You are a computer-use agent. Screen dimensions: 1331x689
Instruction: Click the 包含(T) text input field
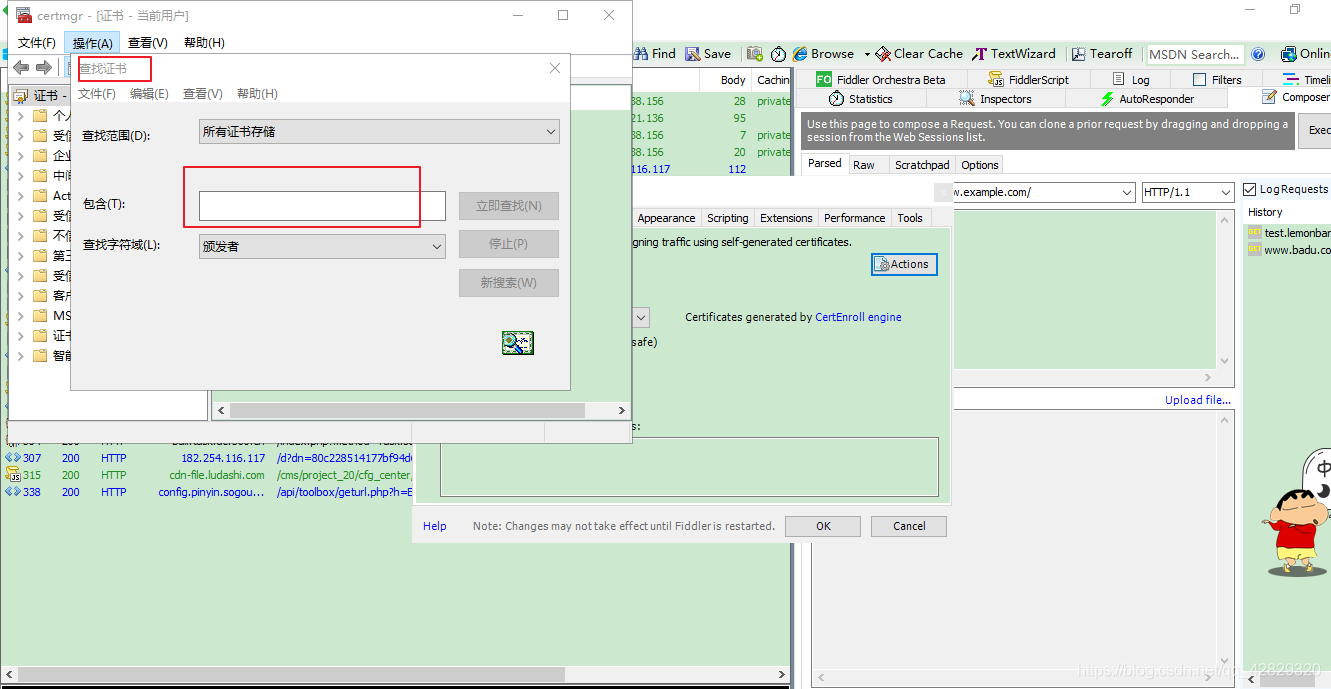pyautogui.click(x=322, y=206)
